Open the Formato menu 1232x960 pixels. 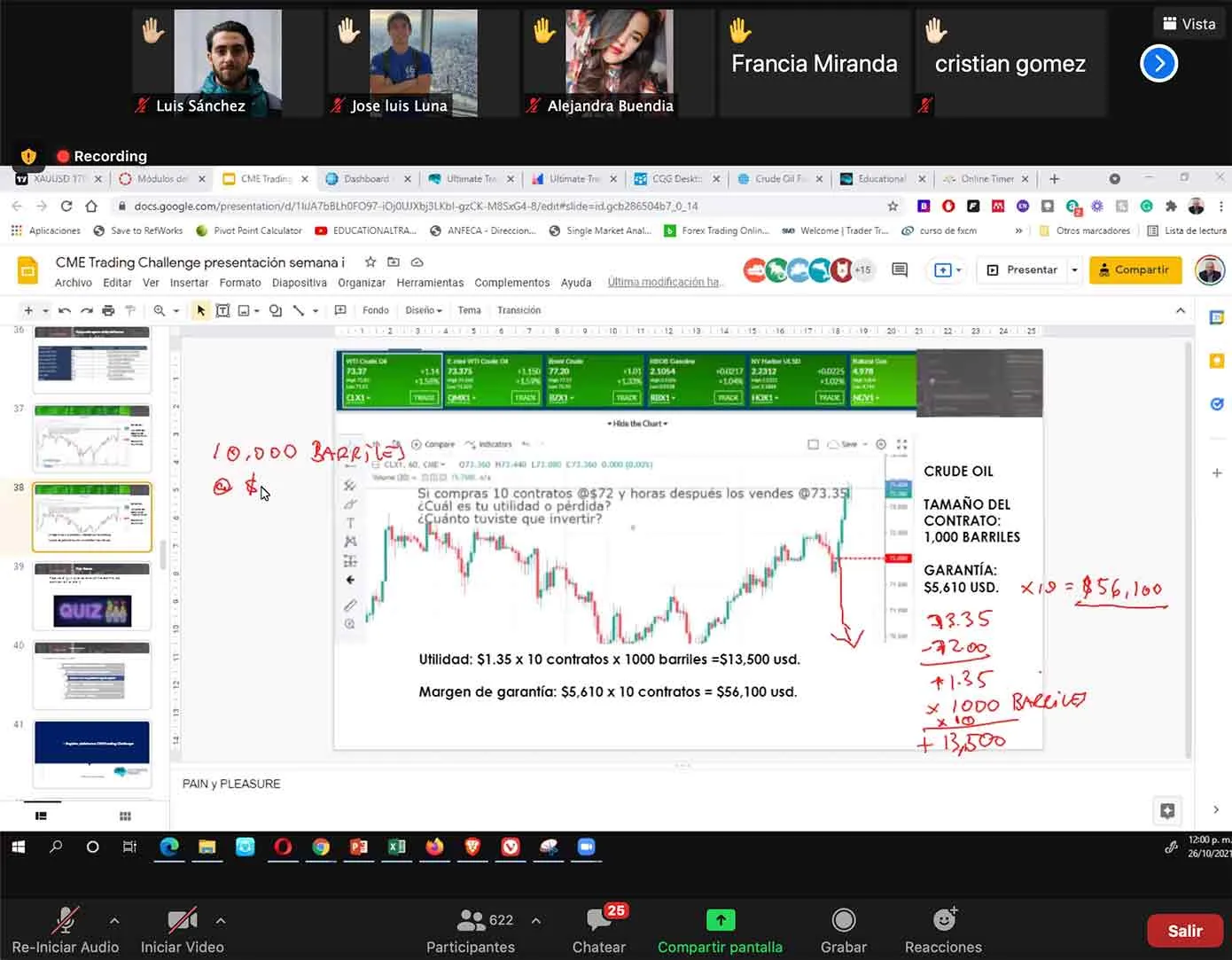coord(240,283)
